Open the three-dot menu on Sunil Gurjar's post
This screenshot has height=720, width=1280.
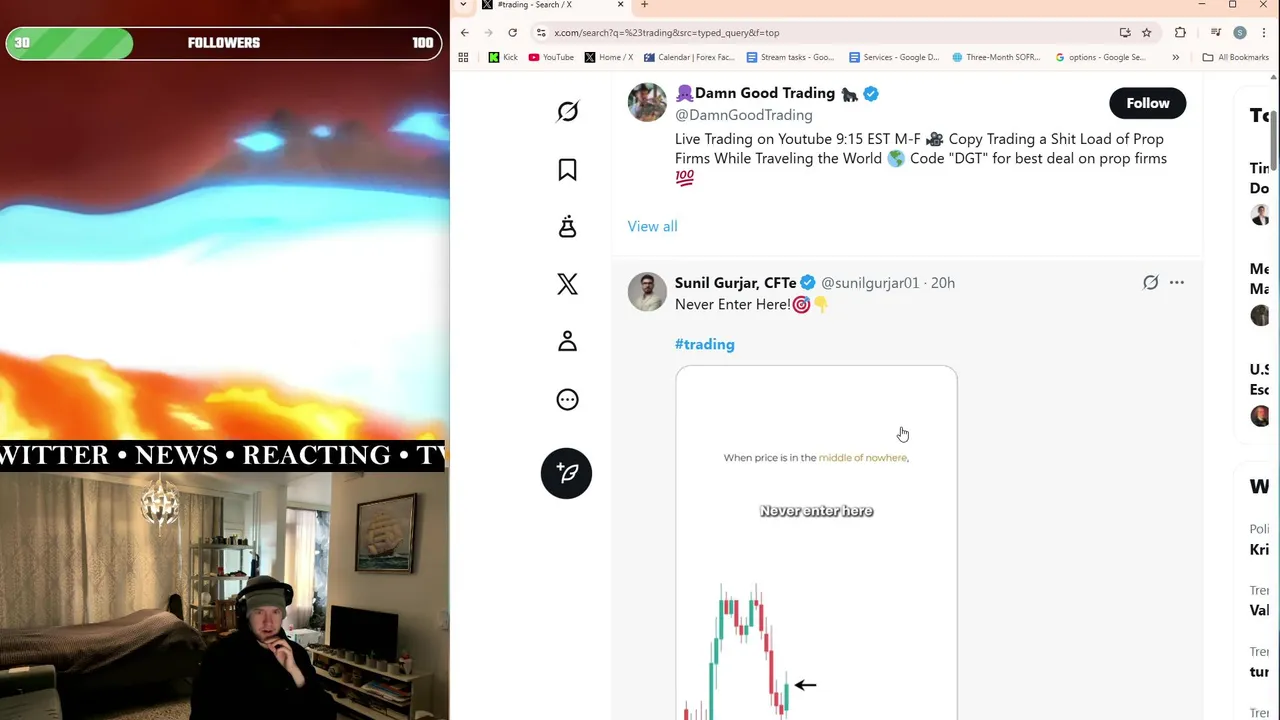(x=1177, y=283)
